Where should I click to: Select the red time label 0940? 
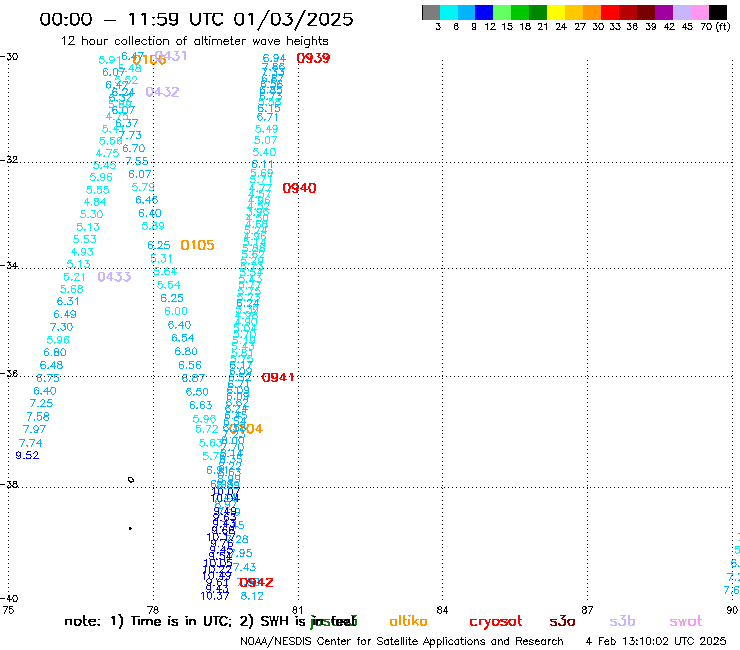299,188
